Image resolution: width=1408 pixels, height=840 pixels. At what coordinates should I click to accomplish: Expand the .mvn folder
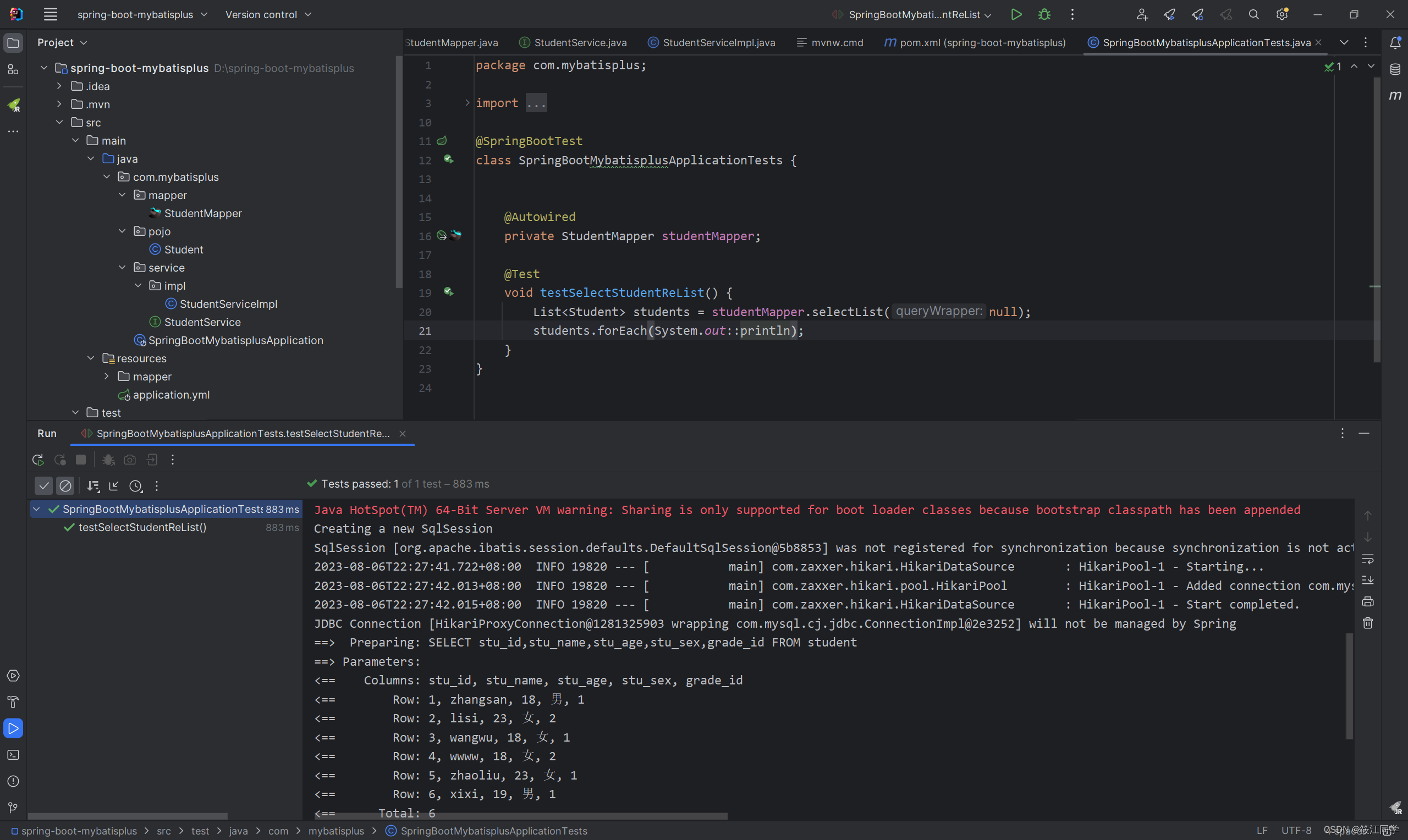[59, 104]
